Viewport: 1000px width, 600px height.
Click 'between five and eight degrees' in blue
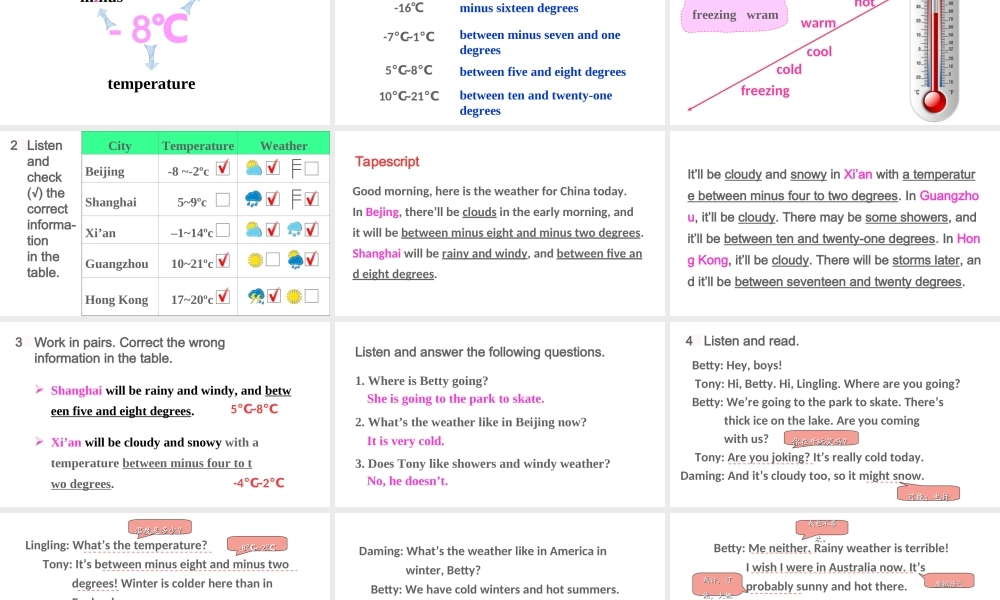coord(543,71)
